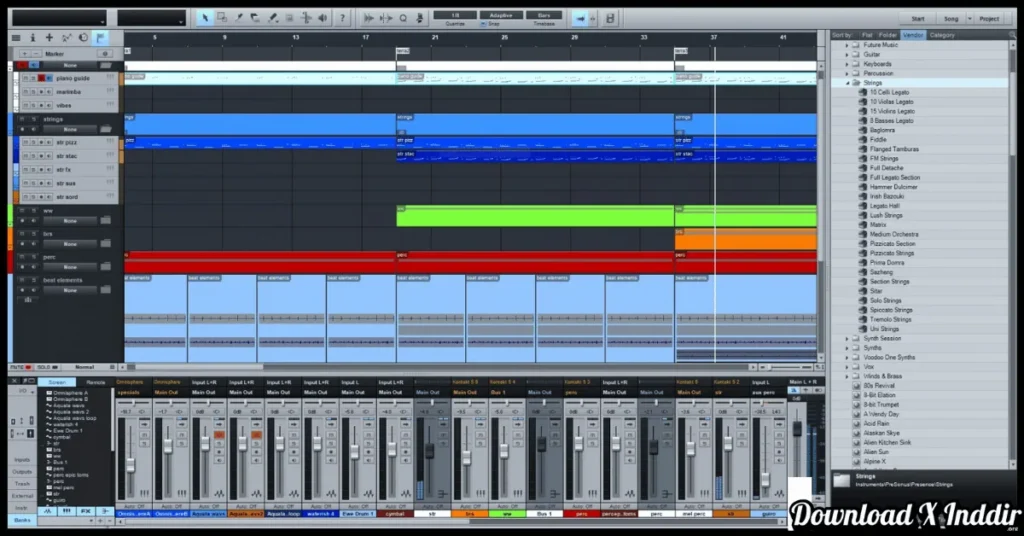Image resolution: width=1024 pixels, height=536 pixels.
Task: Toggle the marker track flag icon
Action: 100,38
